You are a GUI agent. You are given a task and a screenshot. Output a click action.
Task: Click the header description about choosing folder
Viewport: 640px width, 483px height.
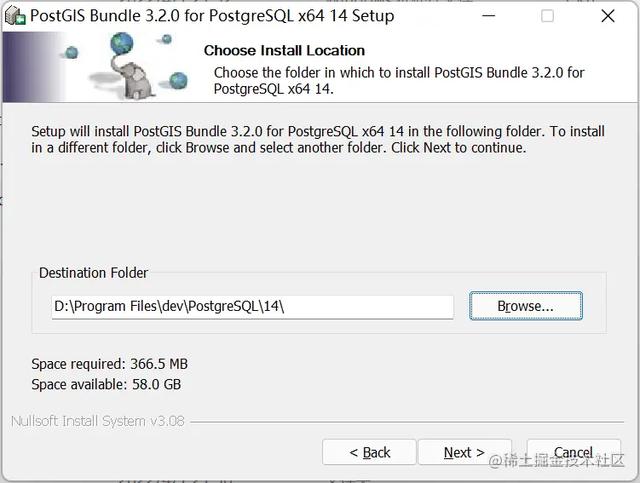click(x=399, y=80)
